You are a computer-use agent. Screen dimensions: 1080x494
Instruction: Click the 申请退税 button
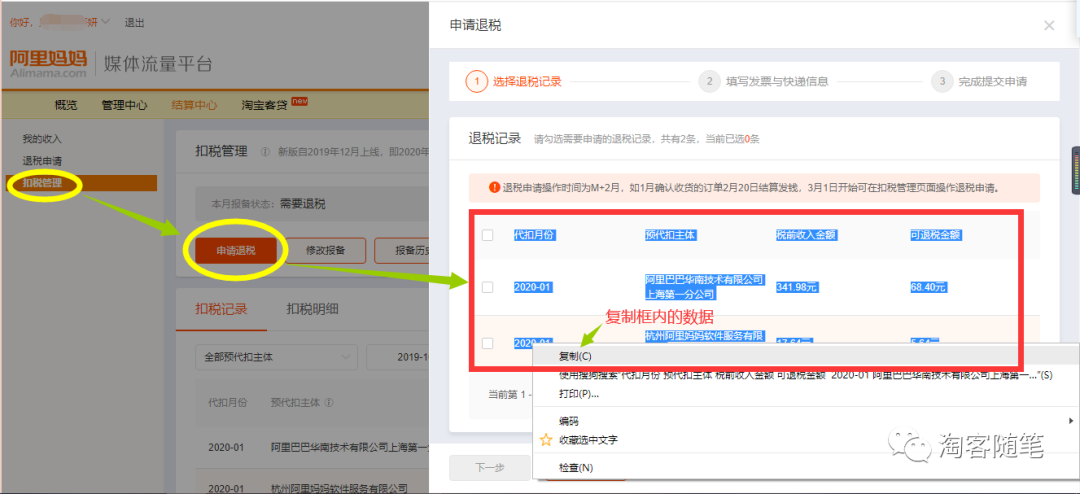236,251
